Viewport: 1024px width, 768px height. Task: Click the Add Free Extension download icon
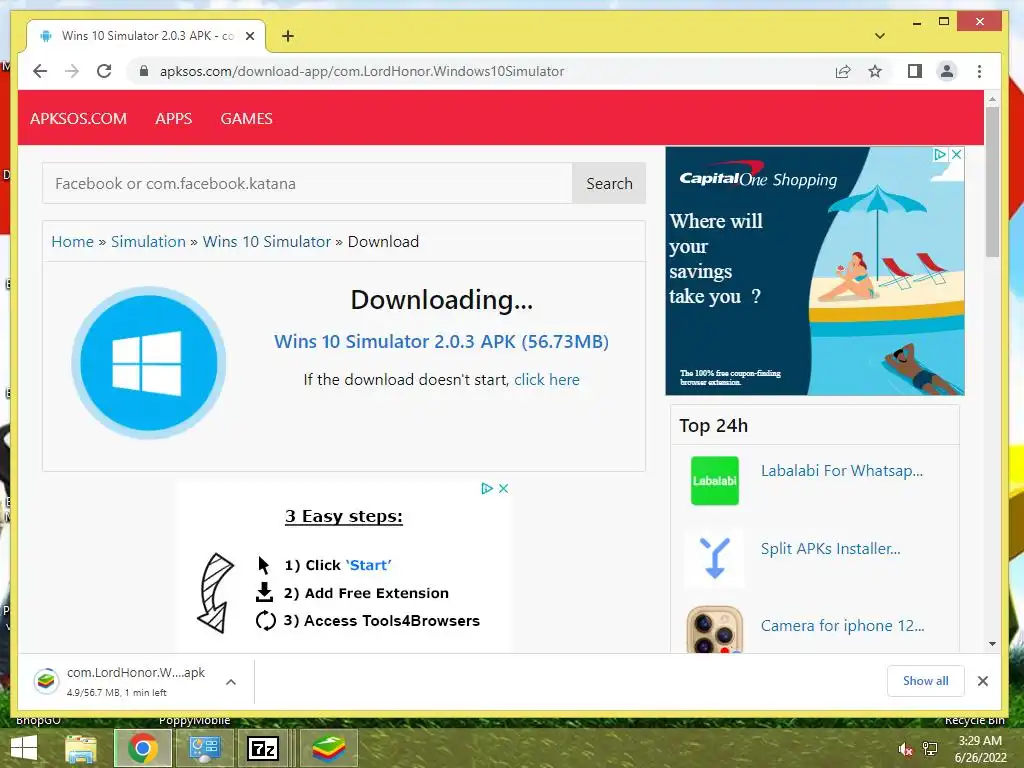[x=264, y=592]
